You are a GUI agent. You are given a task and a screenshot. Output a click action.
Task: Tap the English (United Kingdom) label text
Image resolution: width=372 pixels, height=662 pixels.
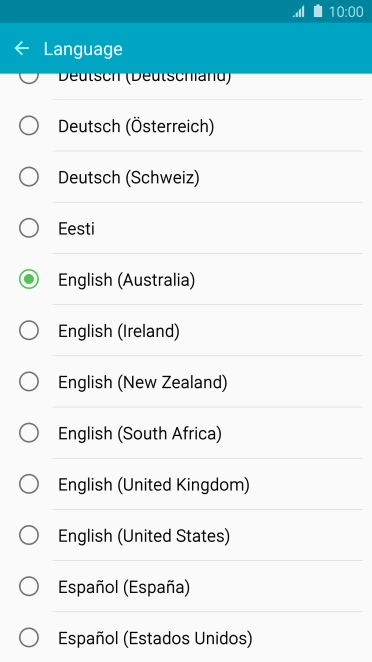pyautogui.click(x=154, y=485)
